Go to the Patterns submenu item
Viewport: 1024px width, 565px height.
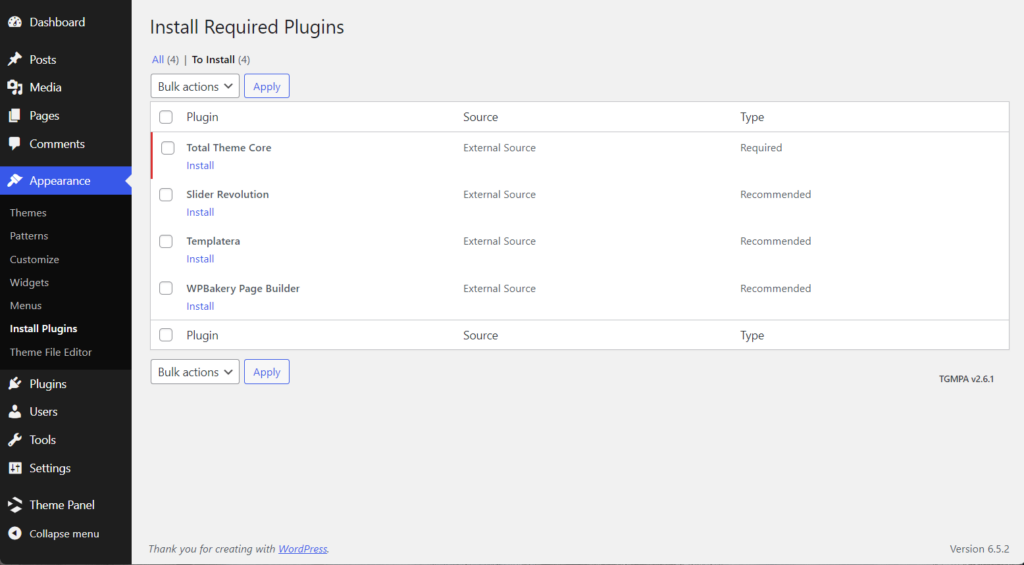click(29, 236)
